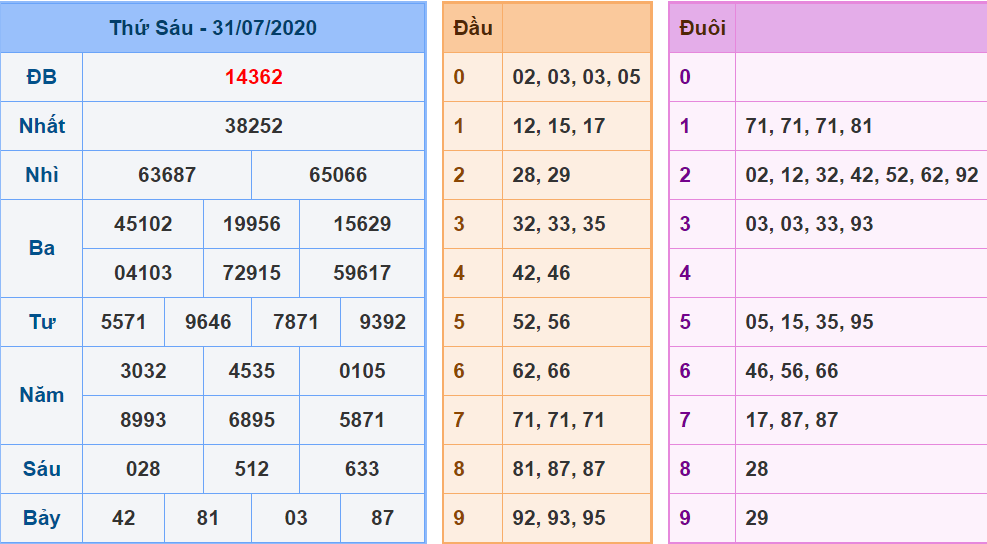Select the special prize number 14362
Screen dimensions: 987x544
(254, 77)
